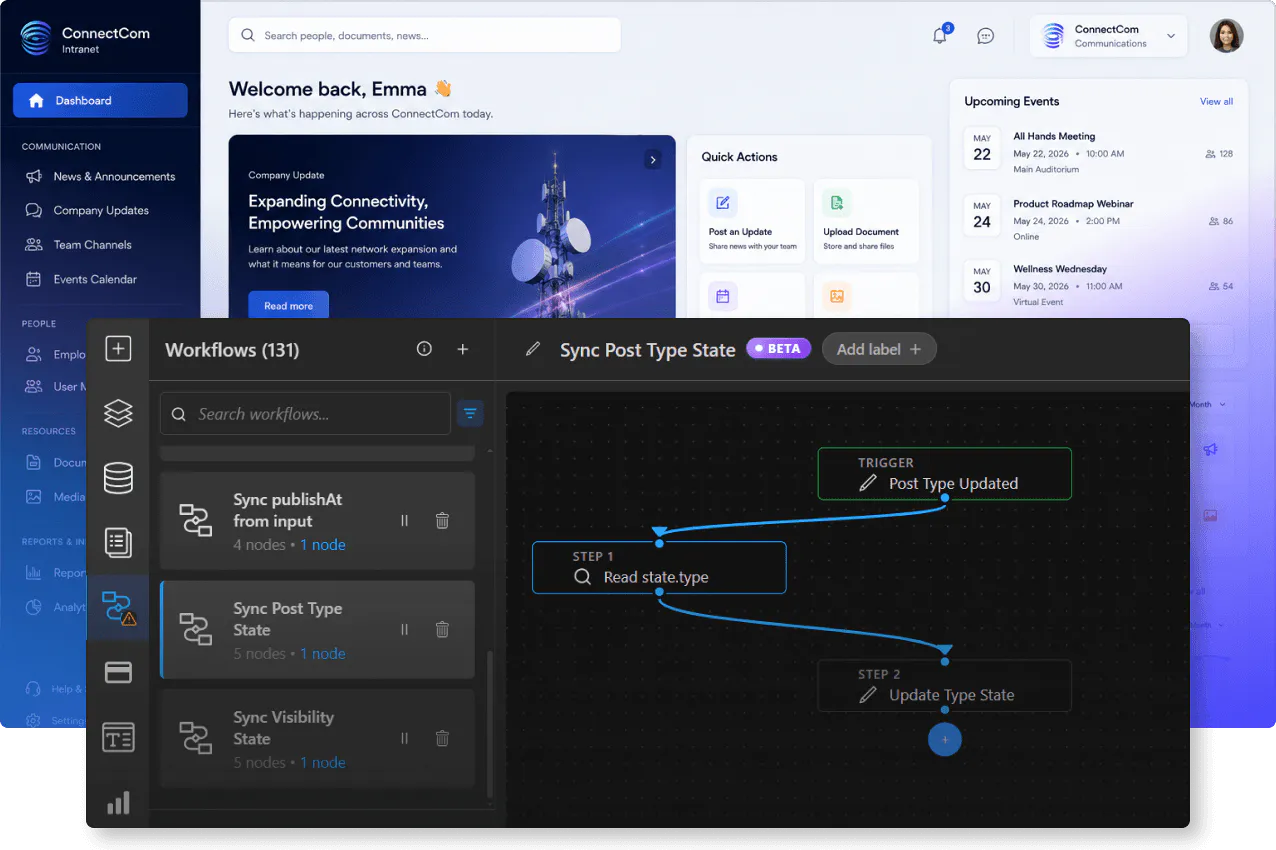The height and width of the screenshot is (850, 1276).
Task: Open the Product Roadmap Webinar event
Action: tap(1098, 220)
